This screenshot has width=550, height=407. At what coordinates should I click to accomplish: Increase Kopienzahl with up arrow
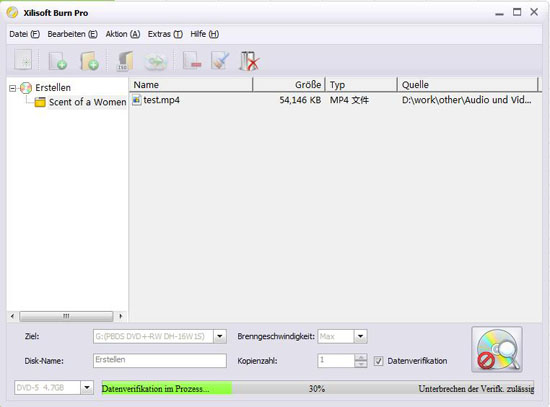tap(361, 357)
